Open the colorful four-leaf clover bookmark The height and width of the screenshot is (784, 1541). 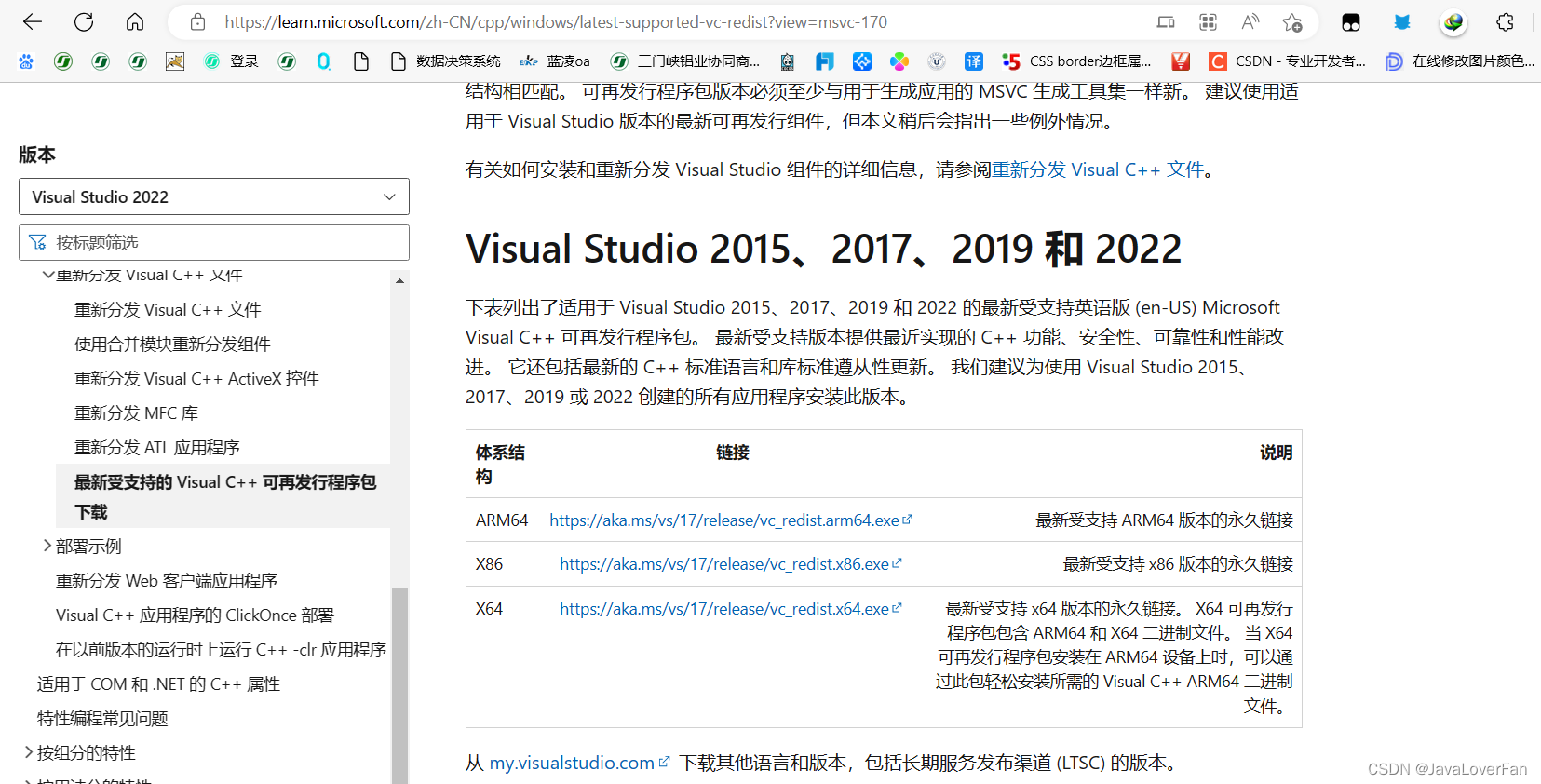pos(899,61)
